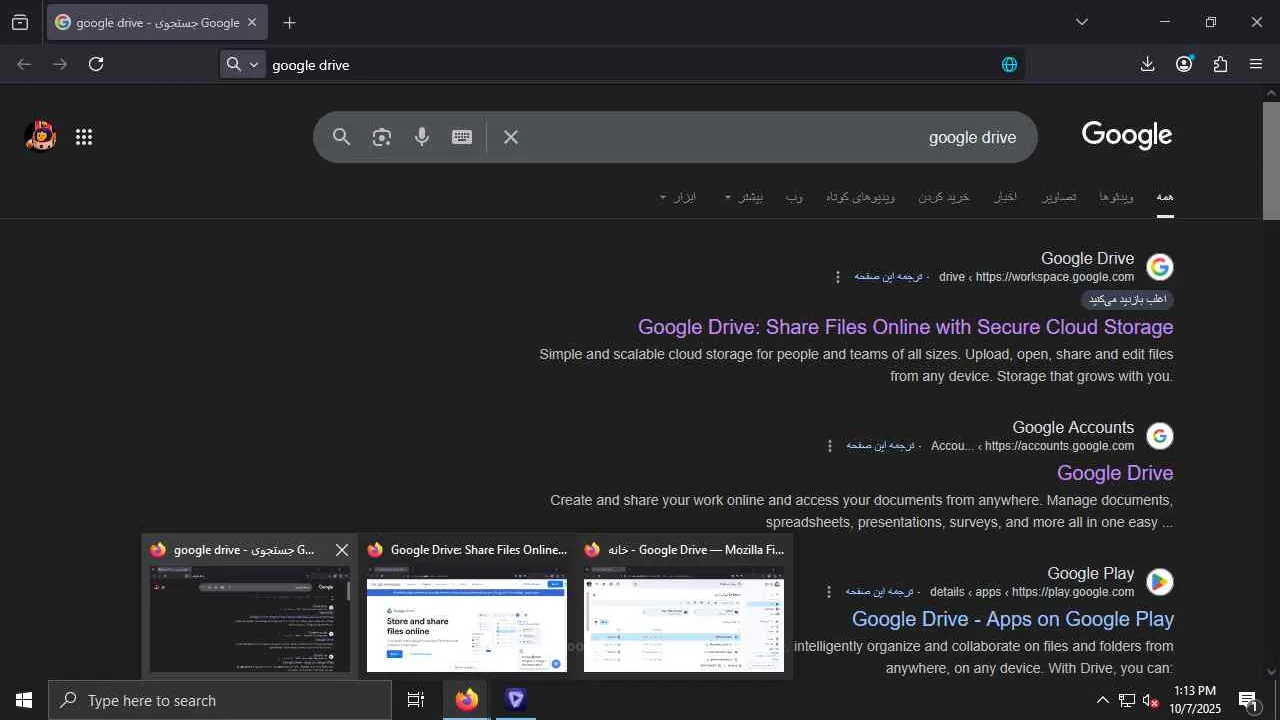Switch to 'Google Drive: Share Files Online...' preview window

coord(467,607)
